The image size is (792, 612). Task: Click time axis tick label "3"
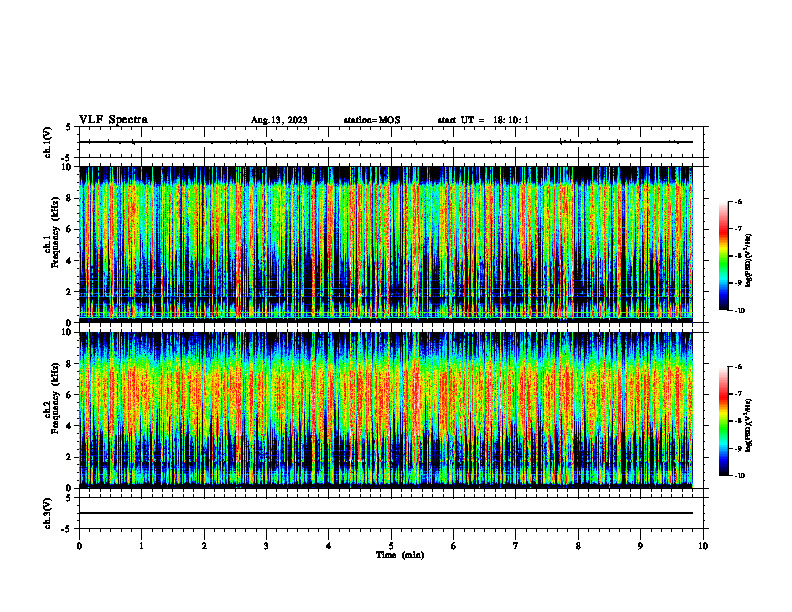(267, 546)
